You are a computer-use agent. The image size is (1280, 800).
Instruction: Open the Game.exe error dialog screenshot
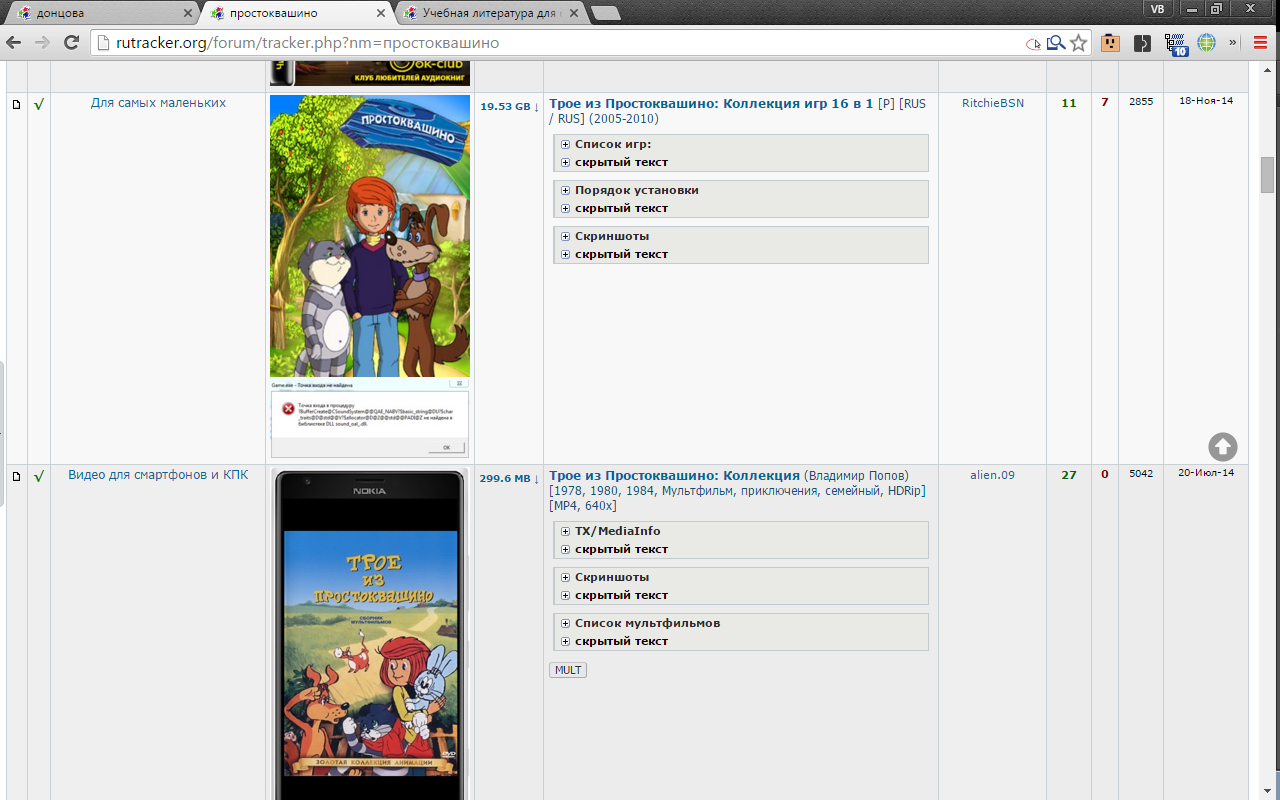(x=370, y=418)
